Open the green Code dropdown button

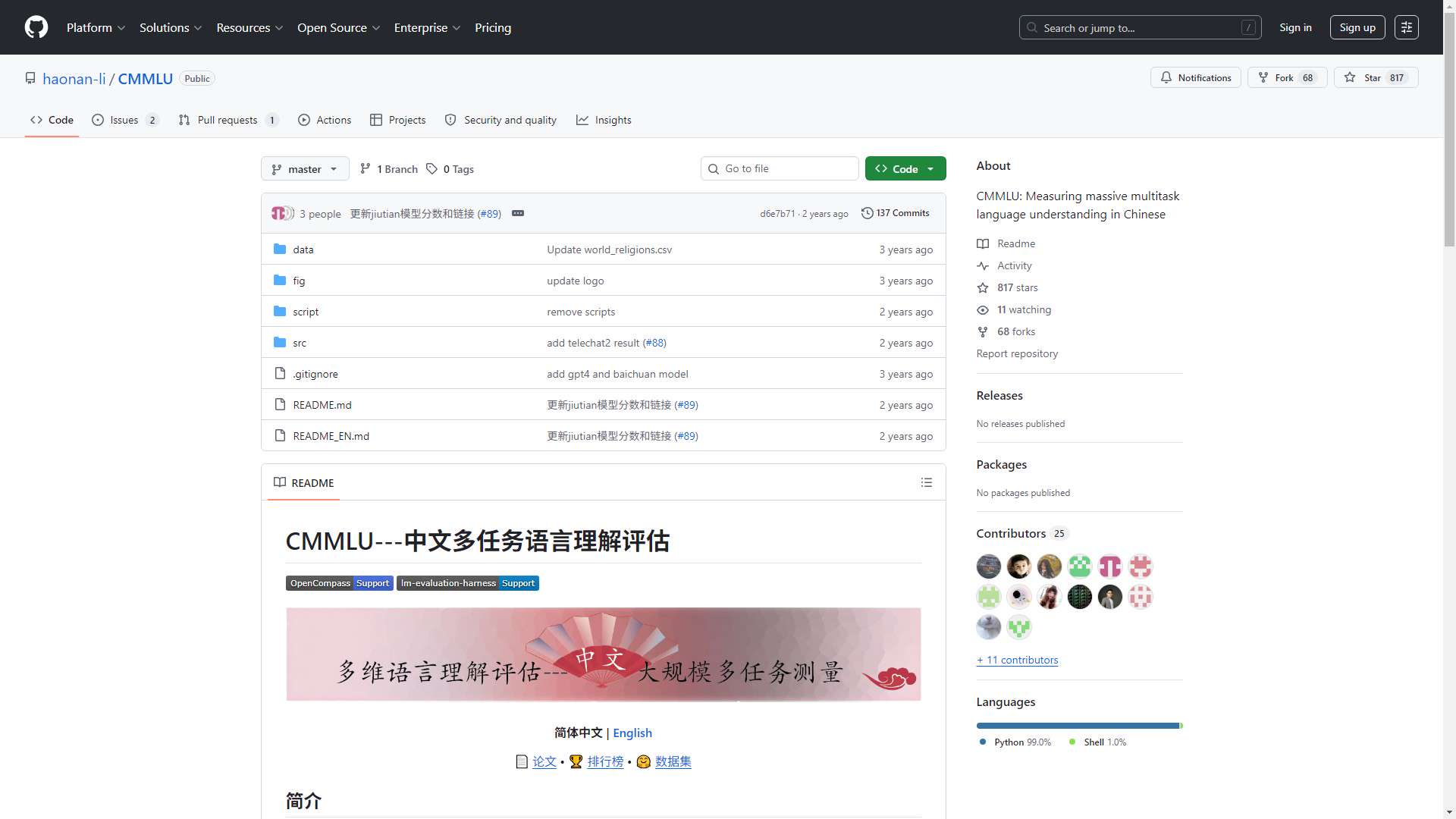tap(905, 169)
